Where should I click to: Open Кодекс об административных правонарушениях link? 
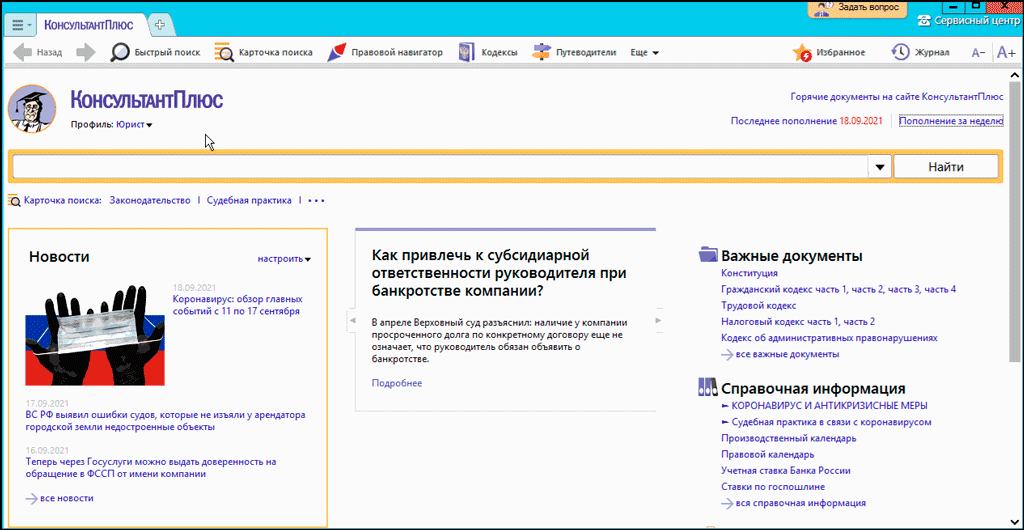point(829,338)
